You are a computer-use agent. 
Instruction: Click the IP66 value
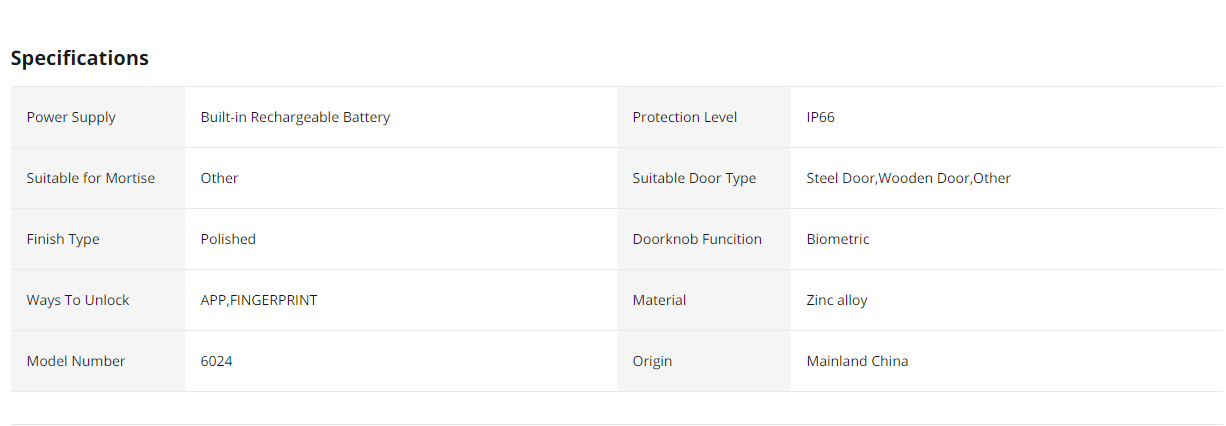pos(821,117)
